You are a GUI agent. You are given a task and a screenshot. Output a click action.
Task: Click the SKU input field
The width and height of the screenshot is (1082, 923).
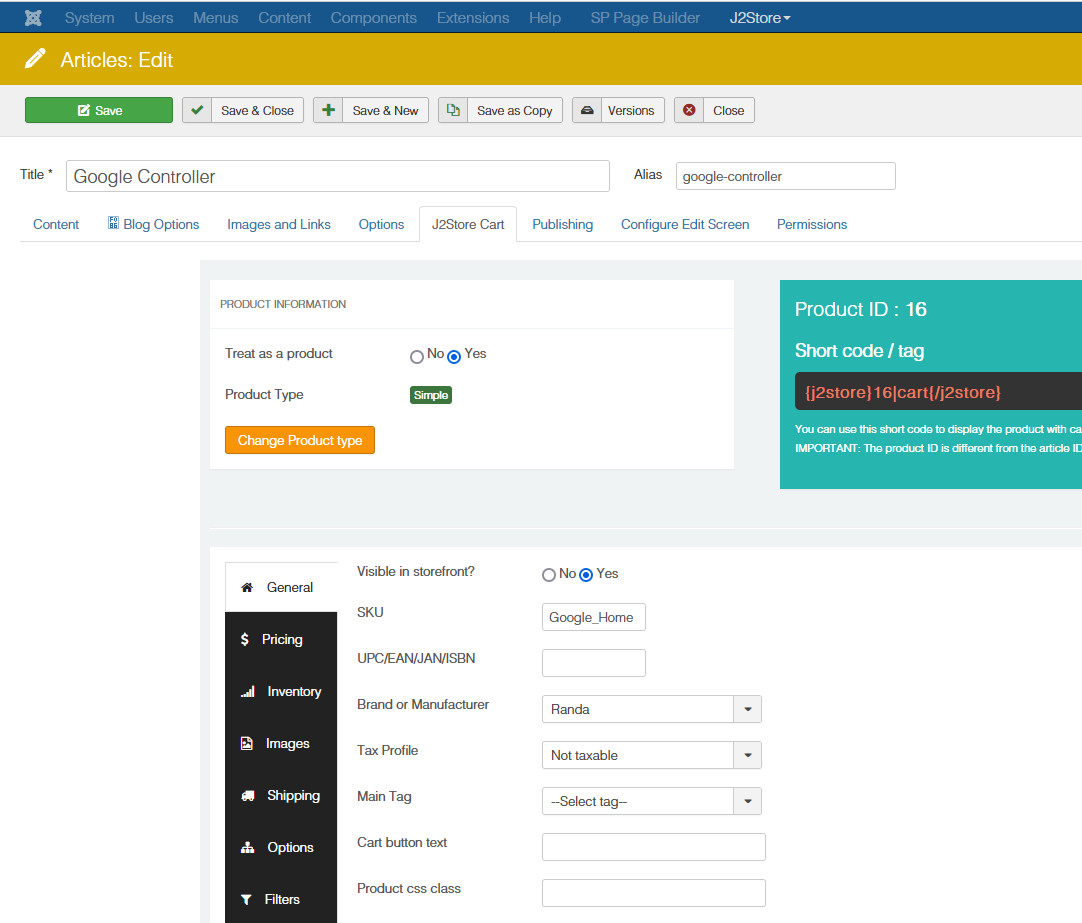[593, 617]
